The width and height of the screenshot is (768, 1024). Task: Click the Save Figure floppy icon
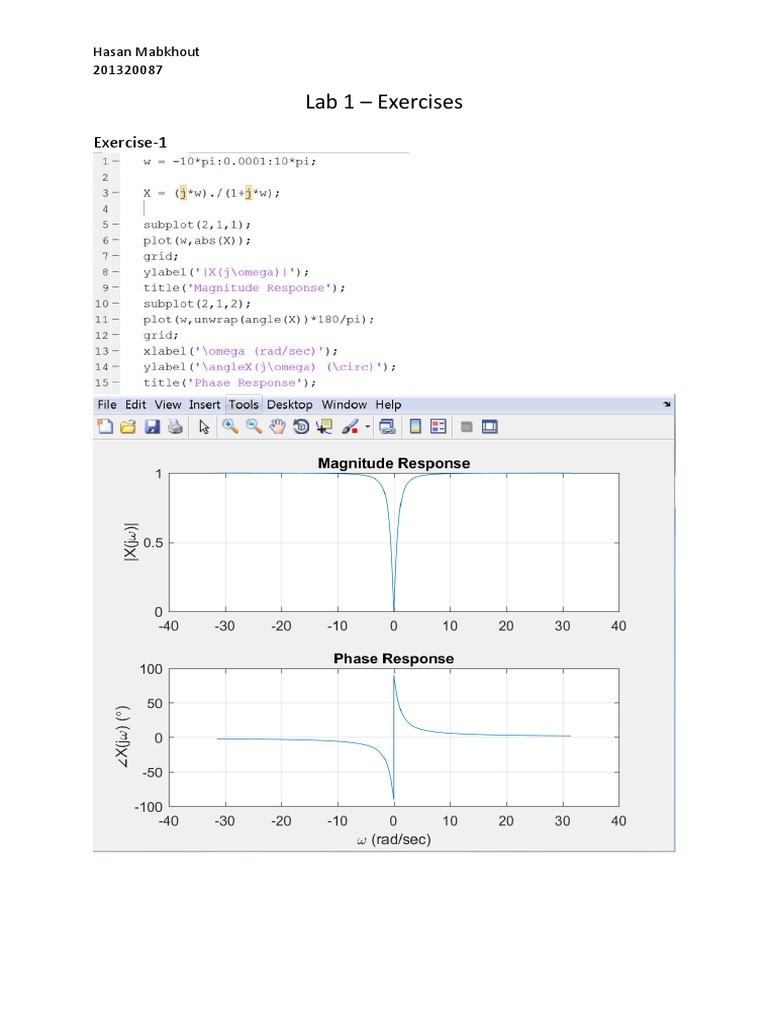(152, 426)
